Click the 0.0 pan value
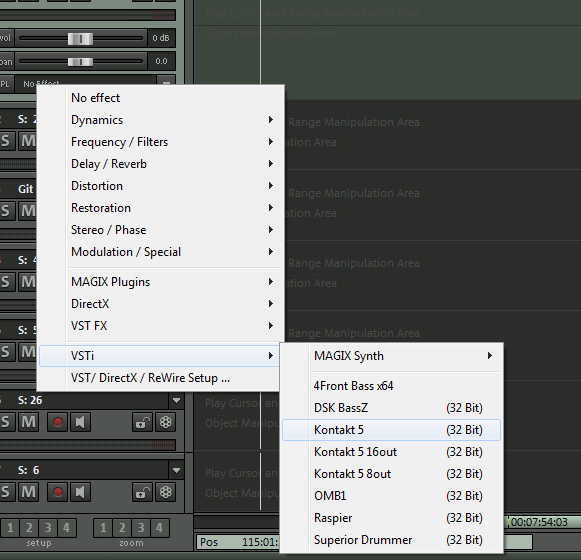 pyautogui.click(x=161, y=61)
